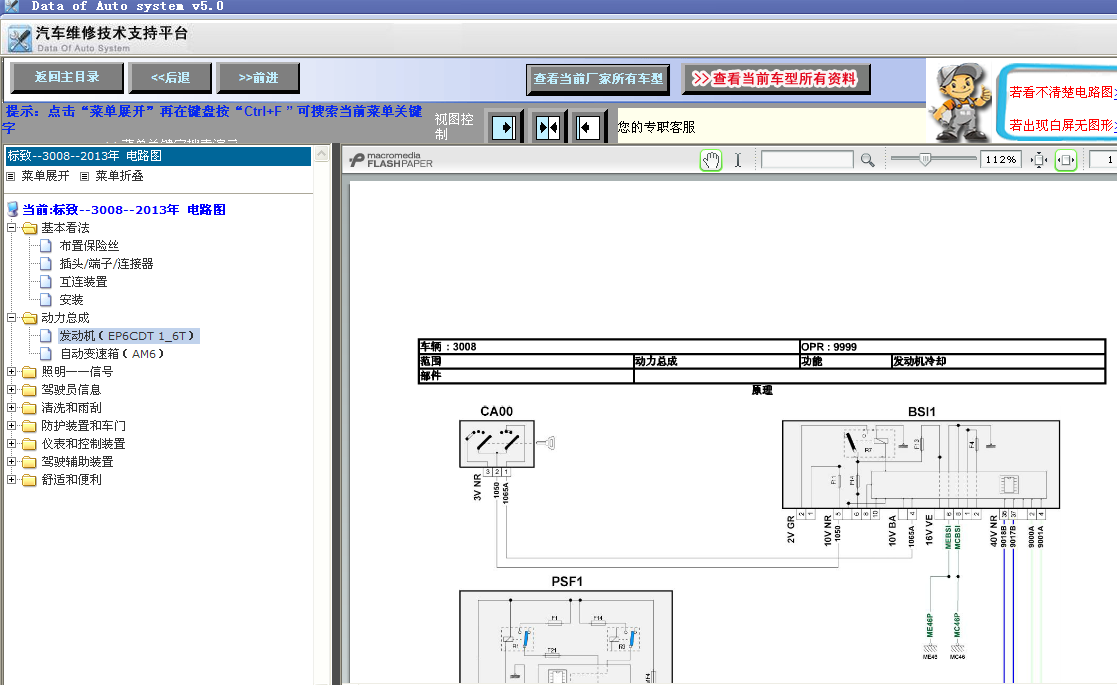Image resolution: width=1117 pixels, height=685 pixels.
Task: Go back with the <<后退 button
Action: coord(170,77)
